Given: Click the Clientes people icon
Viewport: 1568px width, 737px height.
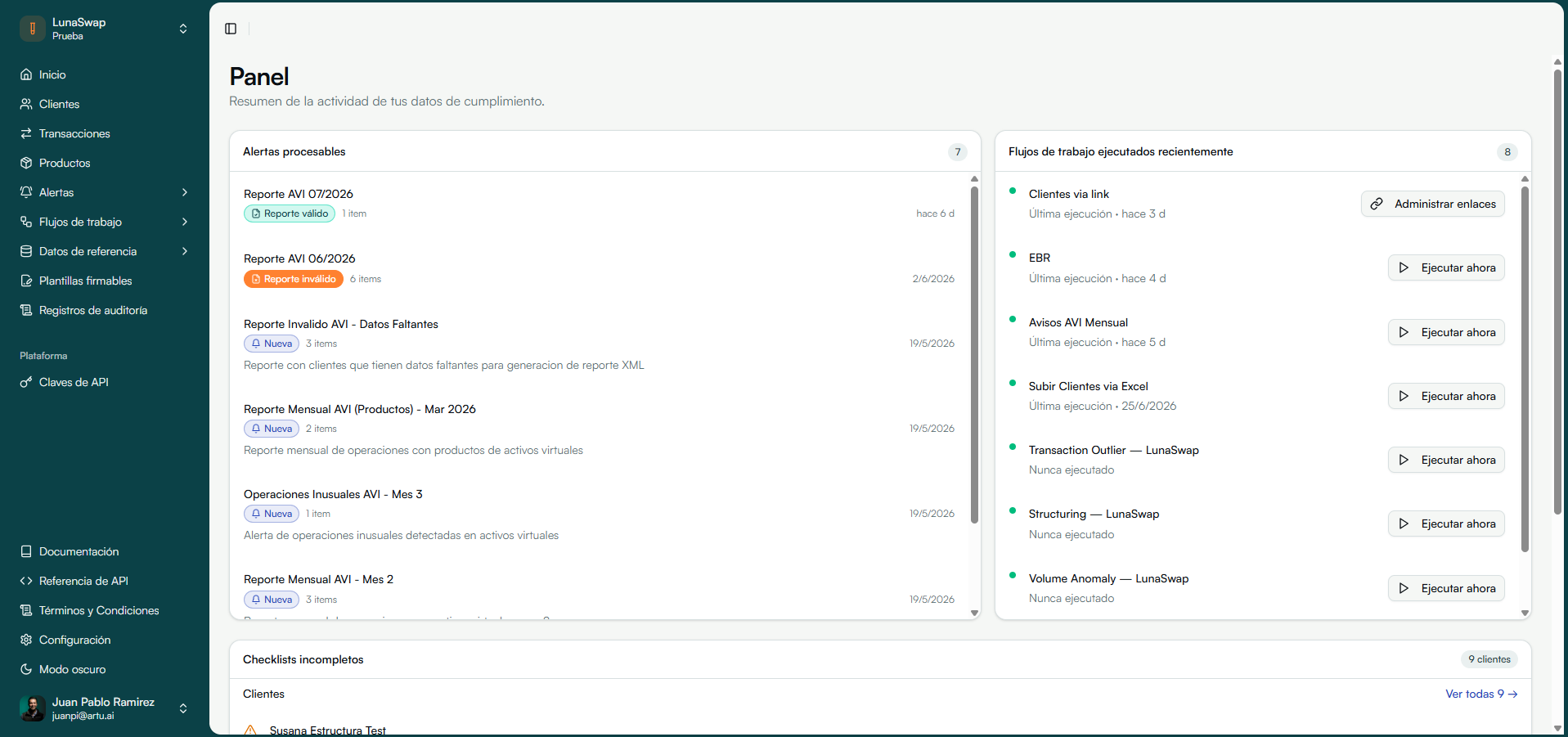Looking at the screenshot, I should 26,104.
